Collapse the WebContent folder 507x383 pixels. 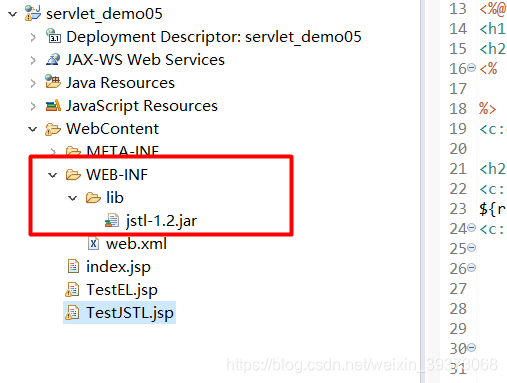33,129
